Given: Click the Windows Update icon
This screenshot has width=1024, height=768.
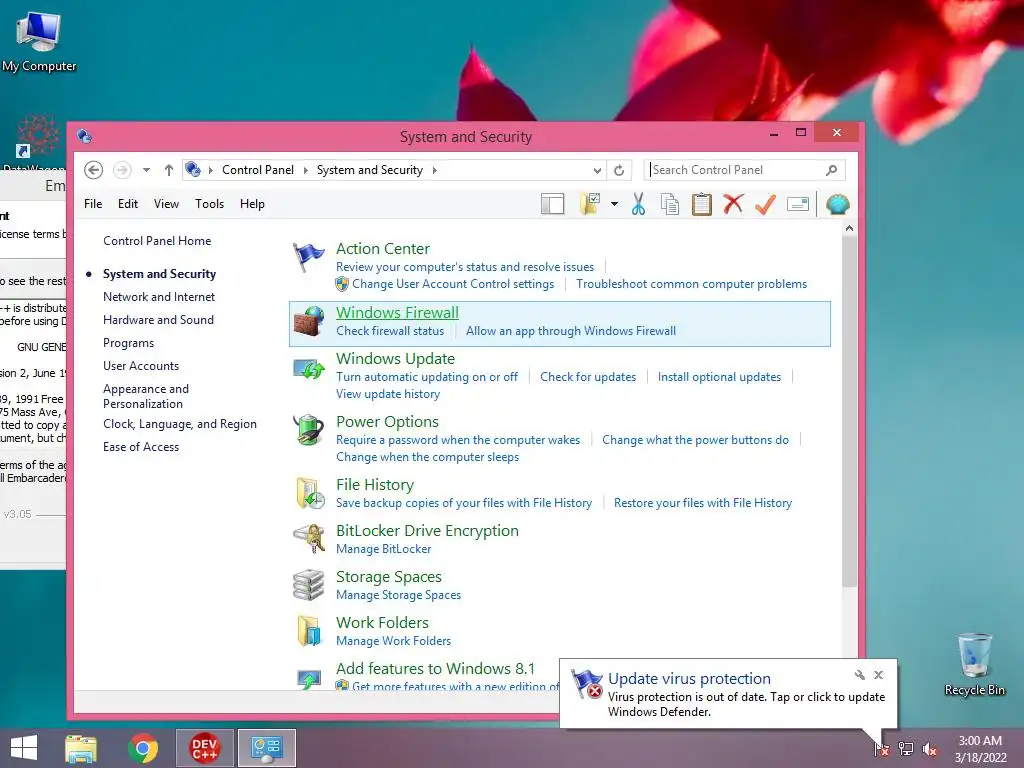Looking at the screenshot, I should pos(309,369).
